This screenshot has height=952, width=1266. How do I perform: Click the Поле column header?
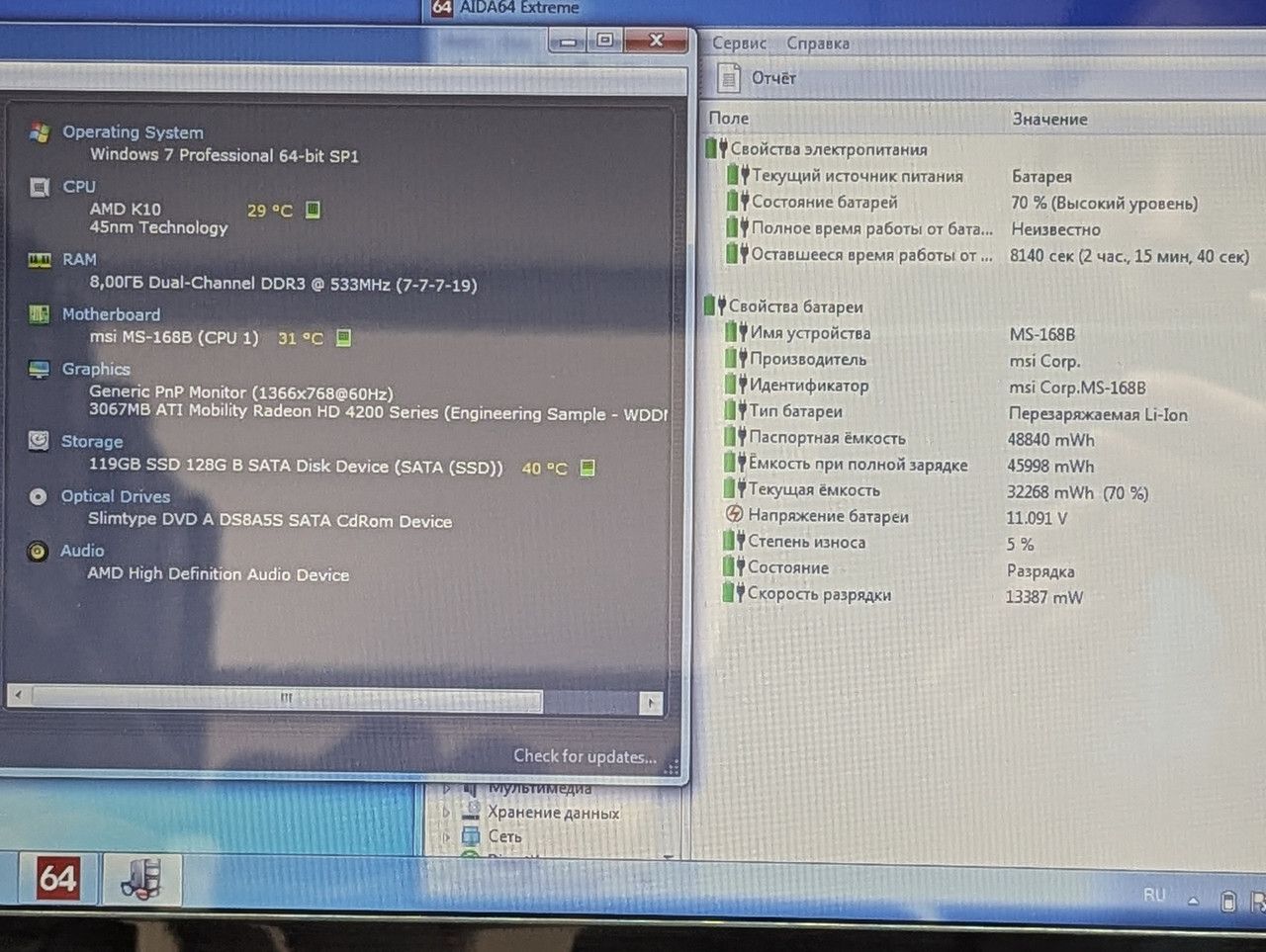729,119
